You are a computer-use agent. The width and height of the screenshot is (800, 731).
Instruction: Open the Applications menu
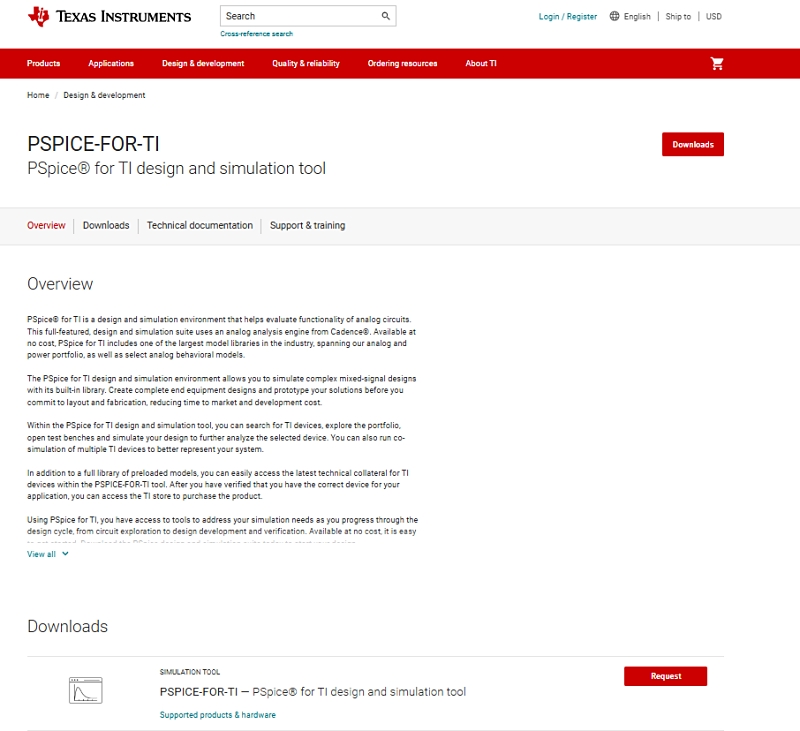(111, 63)
